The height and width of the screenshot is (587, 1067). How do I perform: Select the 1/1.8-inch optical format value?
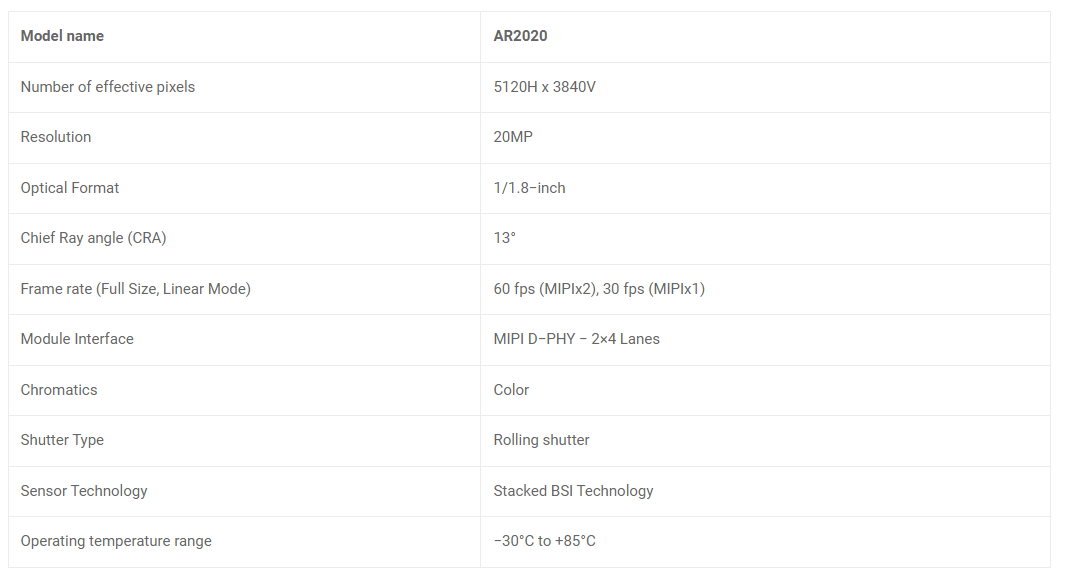point(529,188)
